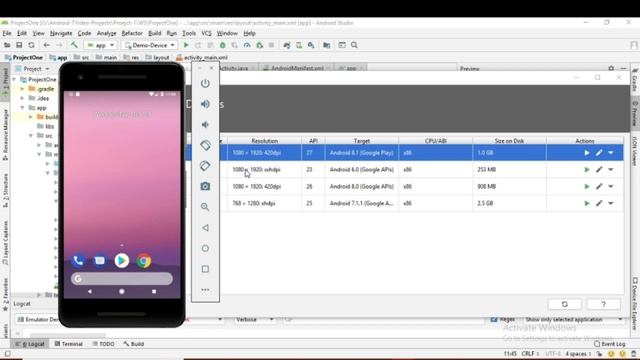Image resolution: width=640 pixels, height=360 pixels.
Task: Open the Demo-Device target dropdown
Action: [150, 45]
